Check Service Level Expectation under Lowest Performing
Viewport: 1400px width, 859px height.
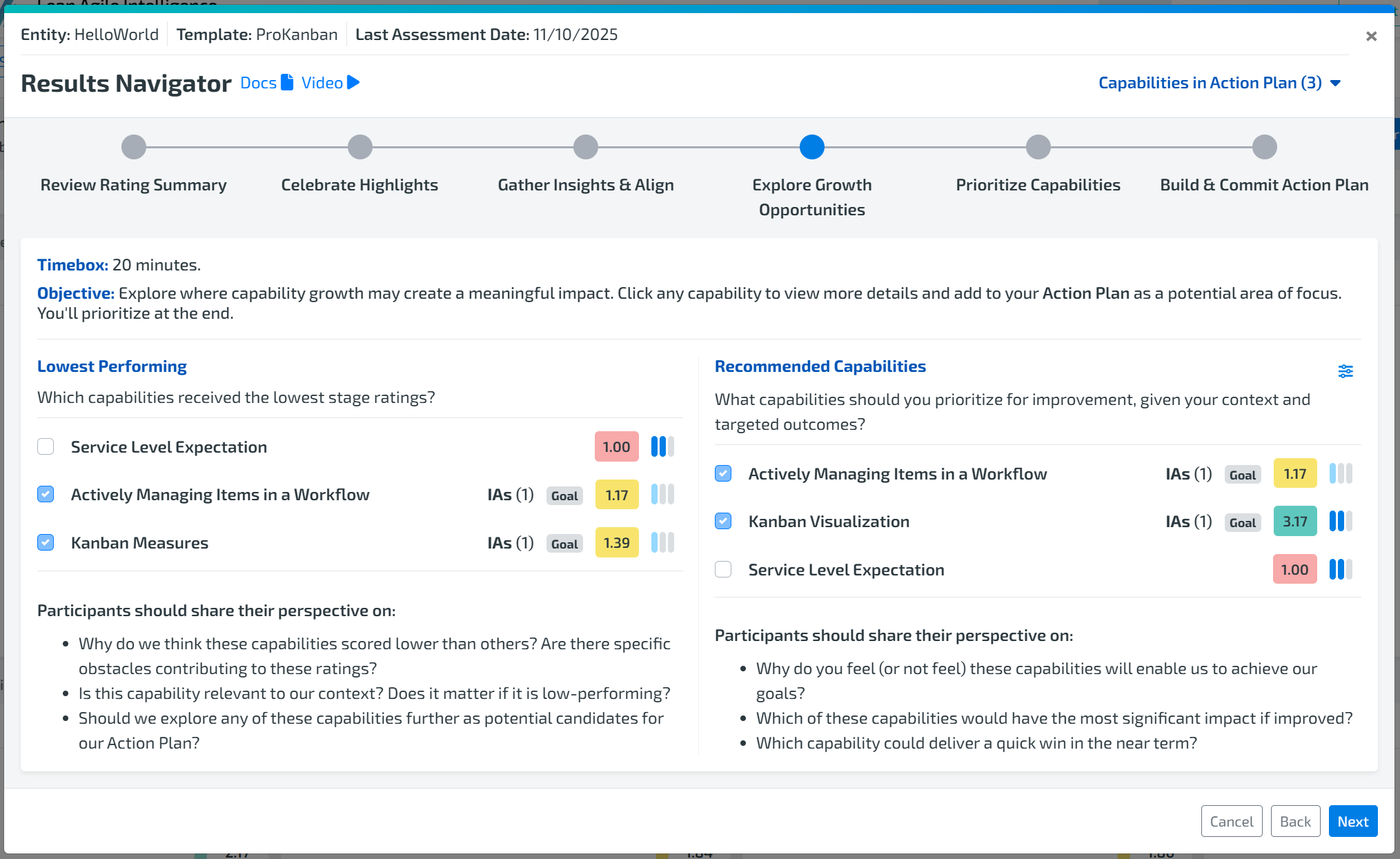click(46, 447)
